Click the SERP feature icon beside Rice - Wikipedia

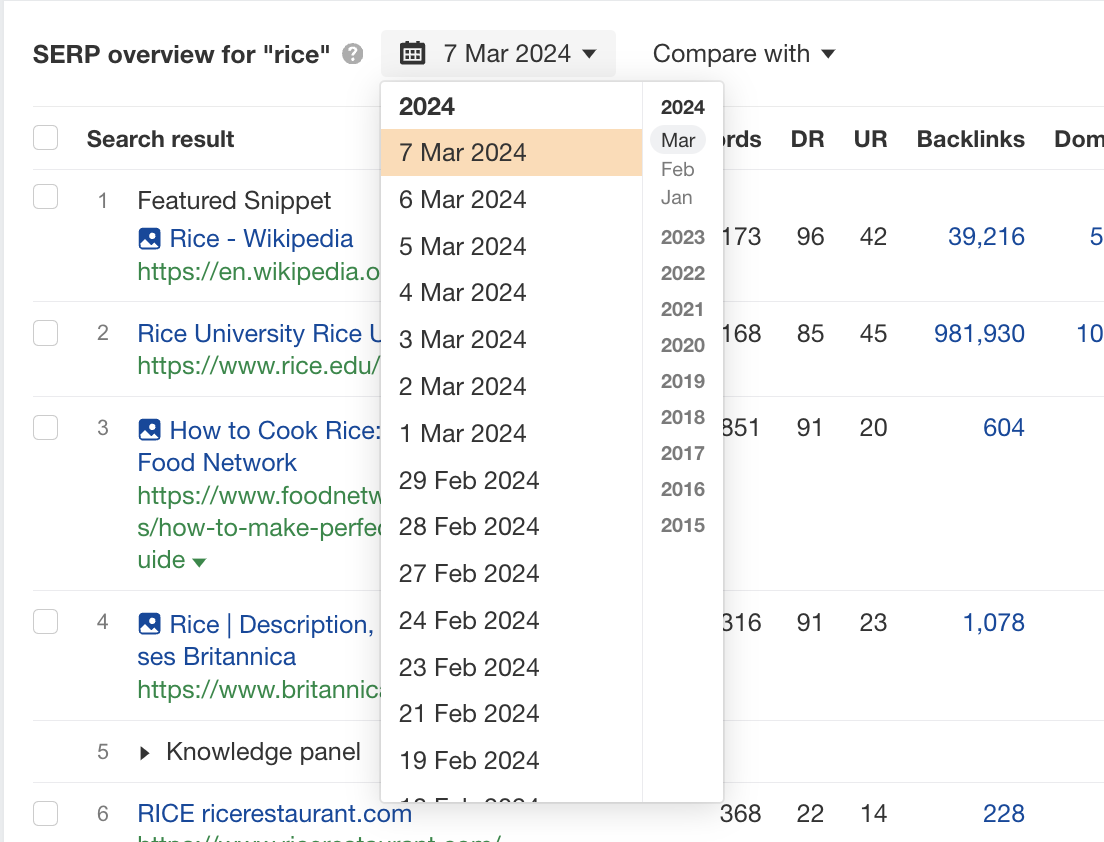tap(148, 238)
